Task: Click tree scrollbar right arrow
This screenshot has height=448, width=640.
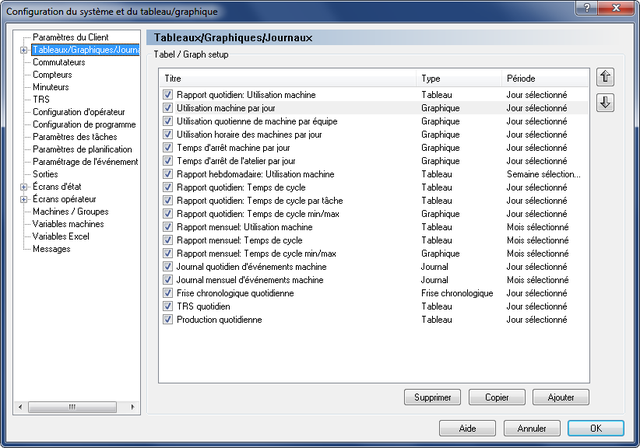Action: click(133, 407)
